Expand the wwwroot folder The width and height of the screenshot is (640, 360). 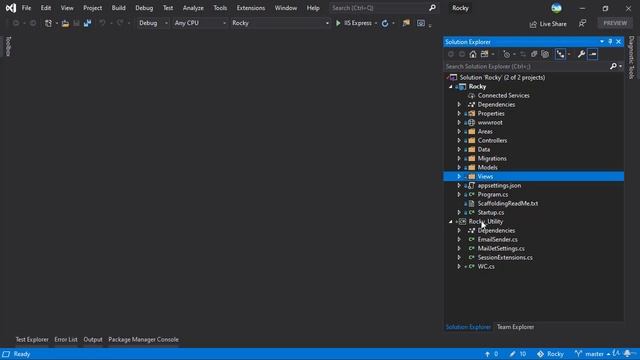point(459,122)
